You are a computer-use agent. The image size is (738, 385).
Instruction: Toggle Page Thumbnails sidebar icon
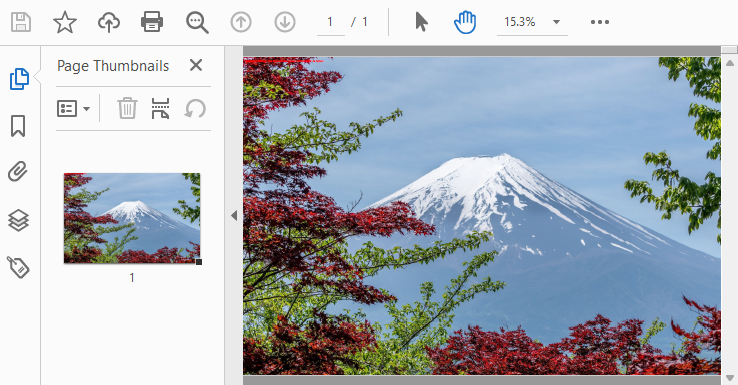pos(19,79)
